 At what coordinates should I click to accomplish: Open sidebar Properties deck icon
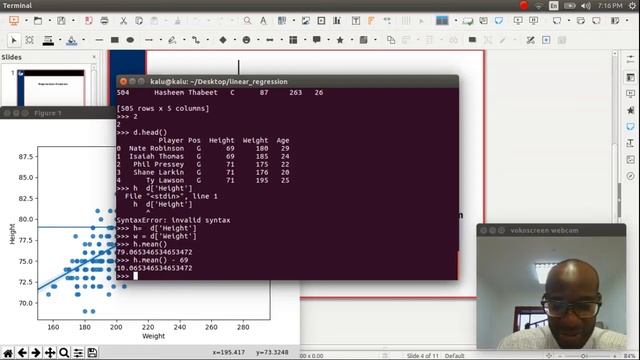pyautogui.click(x=630, y=77)
